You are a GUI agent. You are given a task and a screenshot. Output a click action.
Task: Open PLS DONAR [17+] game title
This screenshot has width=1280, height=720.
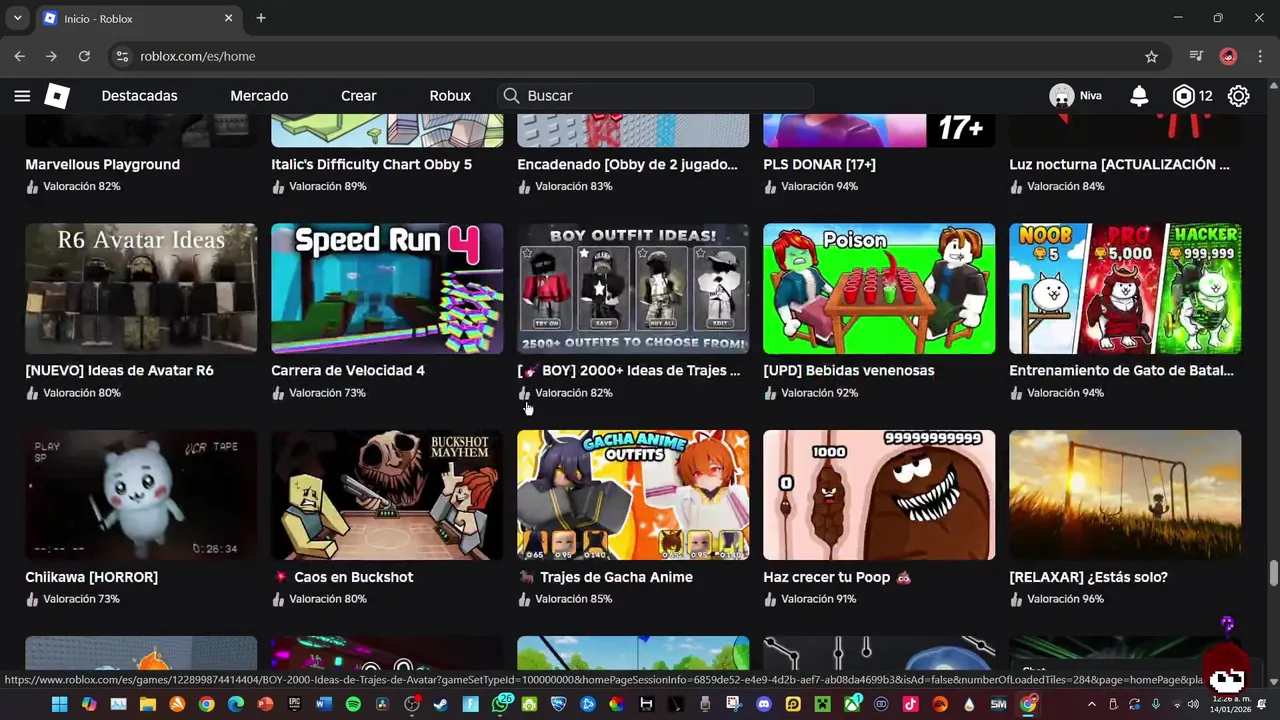click(x=819, y=164)
